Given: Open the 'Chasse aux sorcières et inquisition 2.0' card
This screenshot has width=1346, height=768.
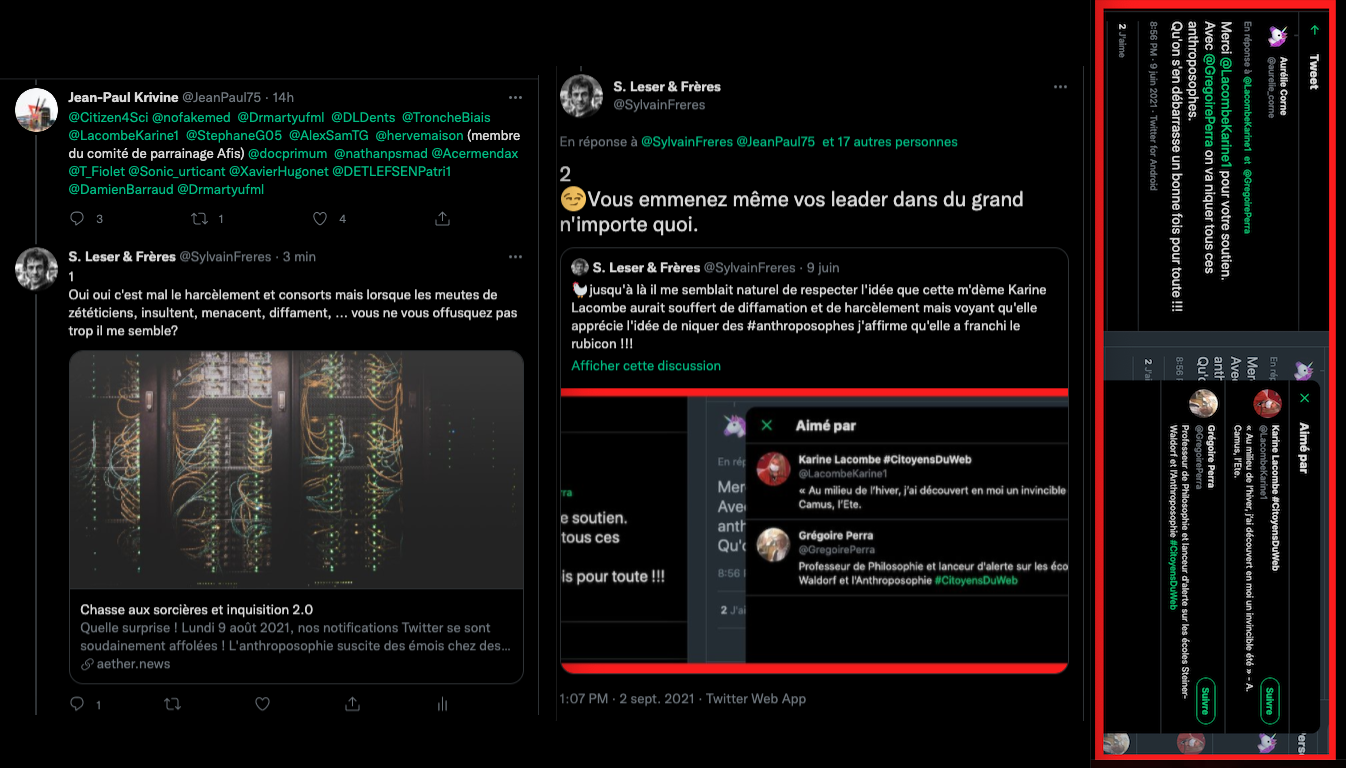Looking at the screenshot, I should tap(296, 635).
